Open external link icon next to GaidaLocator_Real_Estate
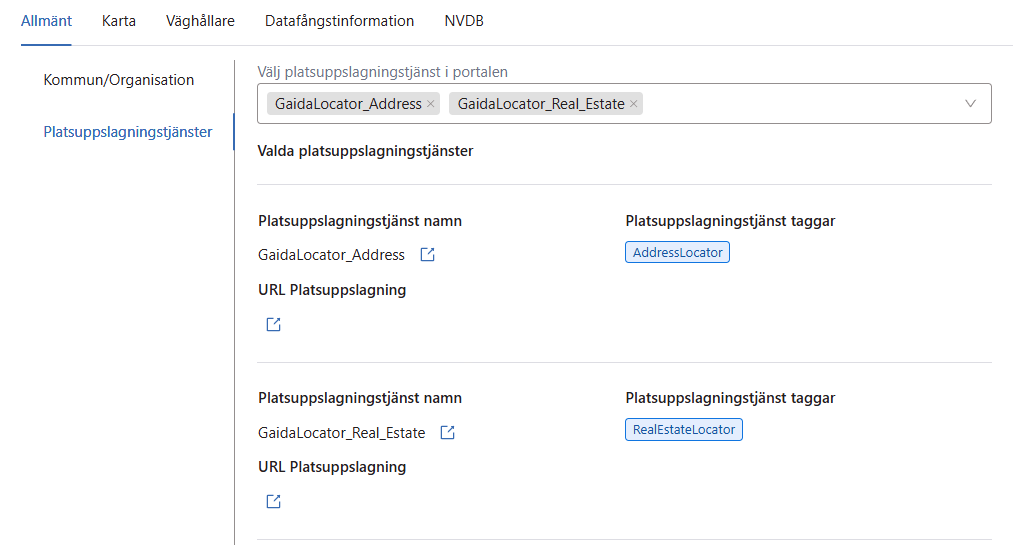Screen dimensions: 1013x545 click(x=448, y=433)
